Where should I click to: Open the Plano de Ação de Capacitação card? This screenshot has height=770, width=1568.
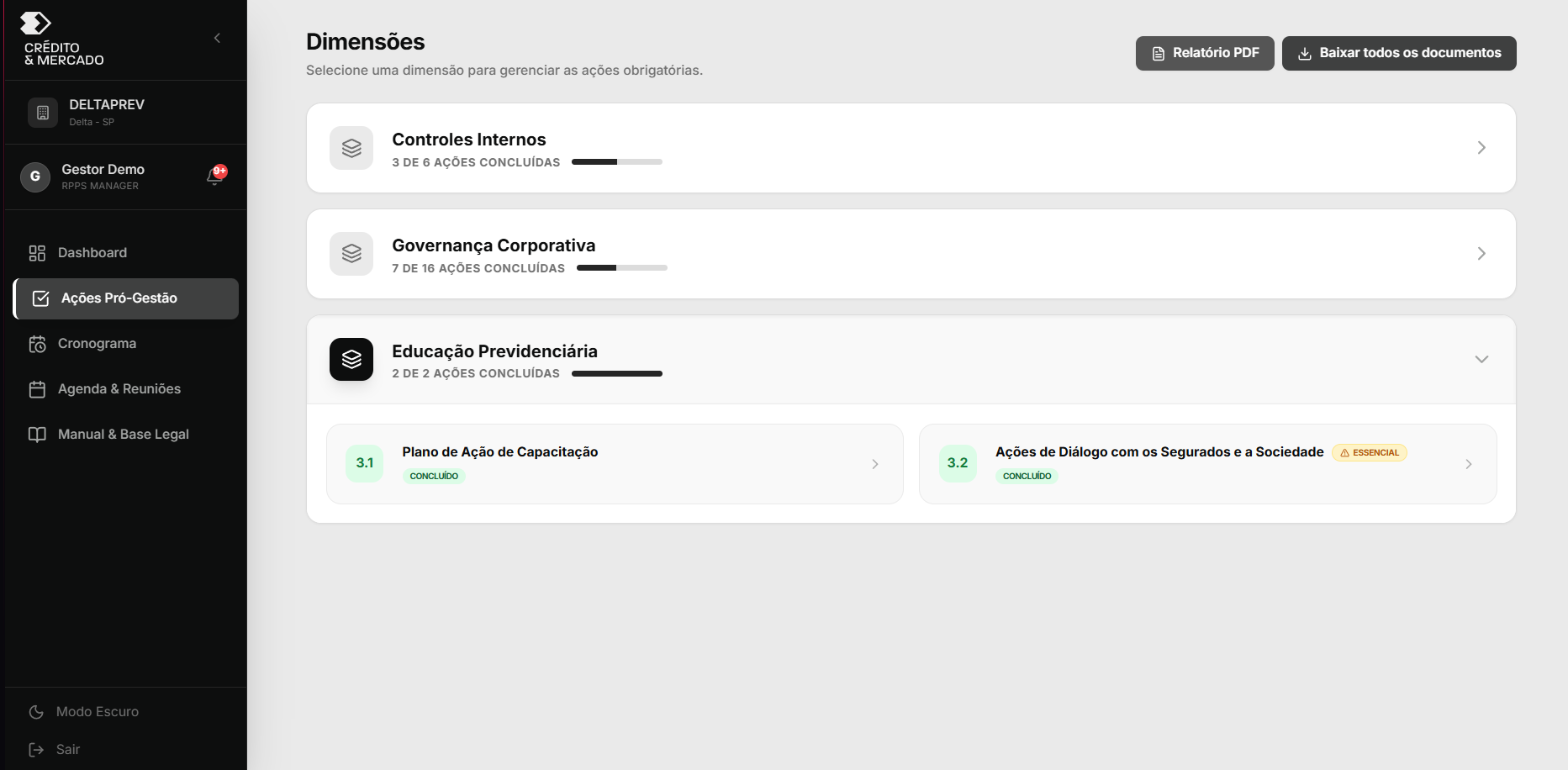pyautogui.click(x=615, y=464)
